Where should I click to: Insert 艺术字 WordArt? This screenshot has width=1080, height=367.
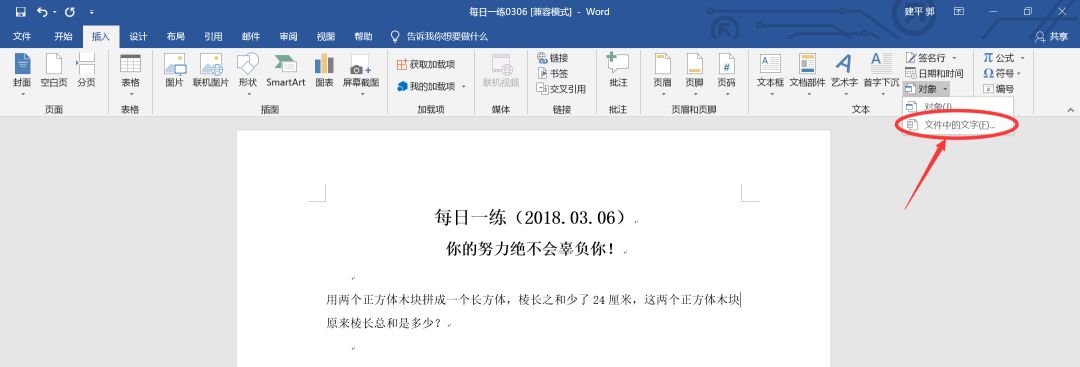click(844, 73)
